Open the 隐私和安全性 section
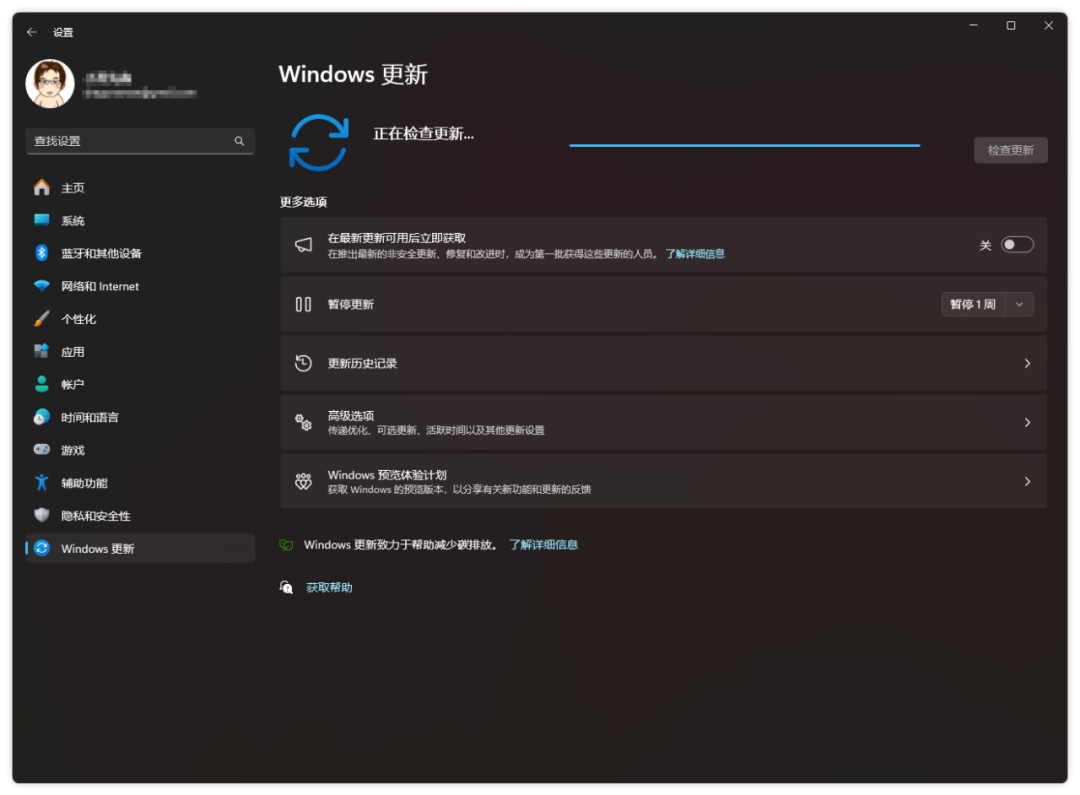Screen dimensions: 1080x795 tap(140, 515)
